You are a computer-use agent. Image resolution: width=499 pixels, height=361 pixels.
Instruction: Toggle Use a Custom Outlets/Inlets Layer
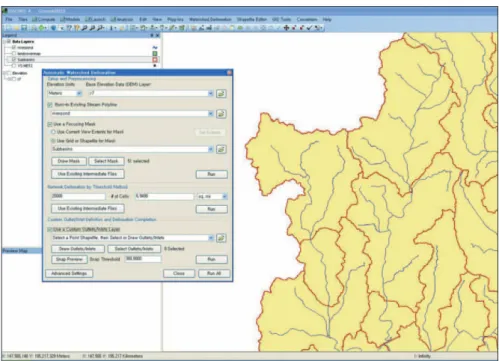click(50, 229)
